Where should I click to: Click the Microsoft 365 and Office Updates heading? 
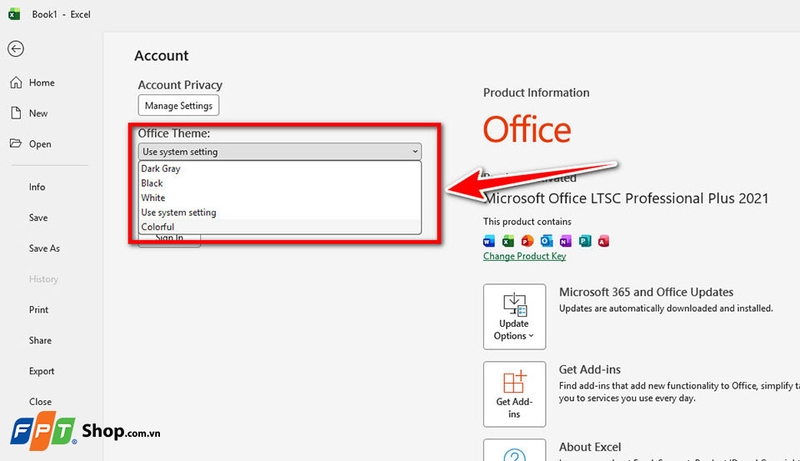click(646, 292)
